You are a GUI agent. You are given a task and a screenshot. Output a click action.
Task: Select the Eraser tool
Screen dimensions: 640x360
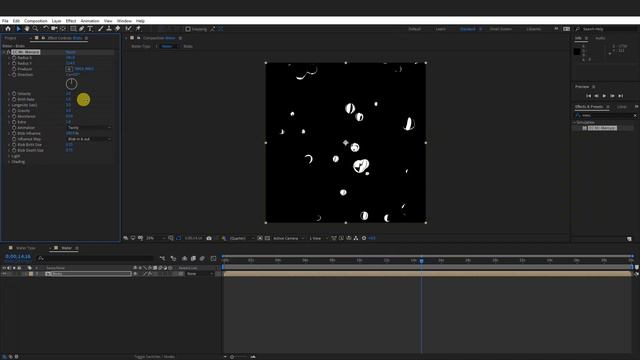(x=118, y=29)
